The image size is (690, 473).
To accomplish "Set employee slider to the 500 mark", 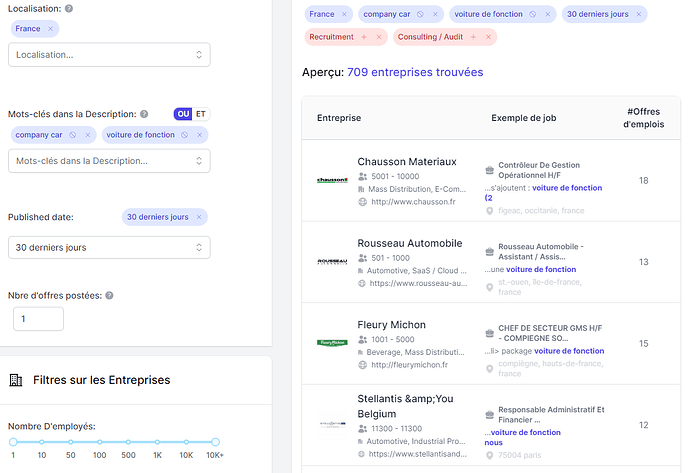I will coord(128,442).
